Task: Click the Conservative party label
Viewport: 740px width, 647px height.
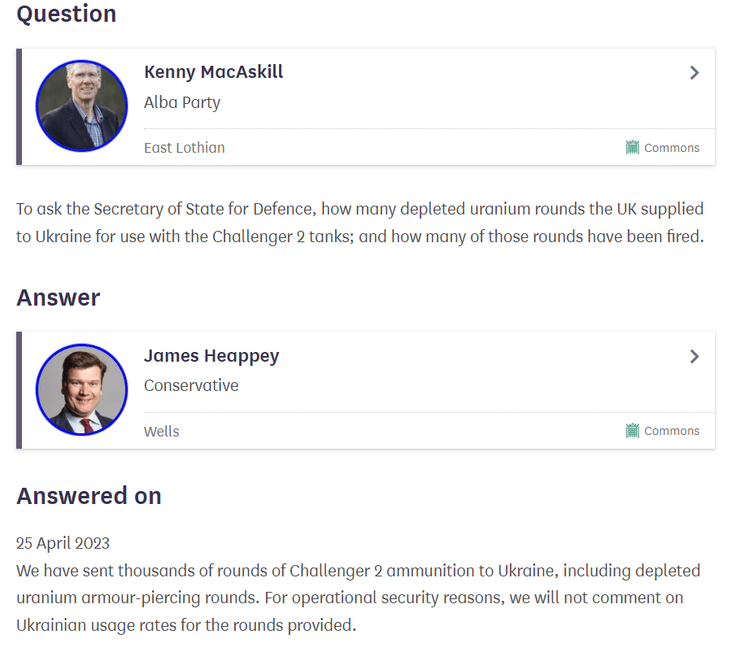Action: coord(191,386)
